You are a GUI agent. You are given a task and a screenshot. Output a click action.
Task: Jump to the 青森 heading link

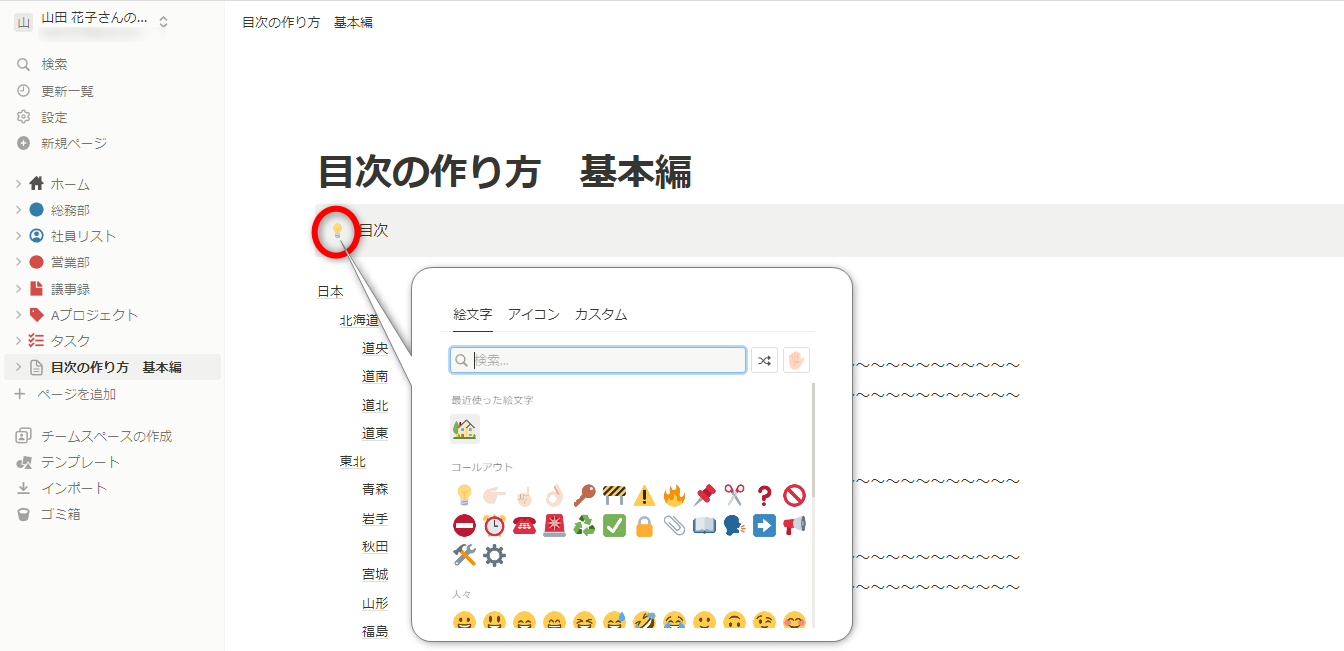point(375,489)
